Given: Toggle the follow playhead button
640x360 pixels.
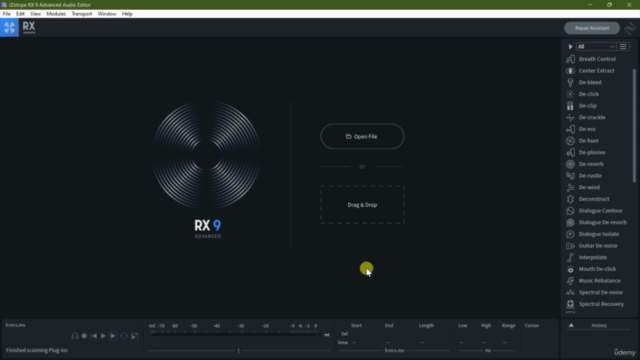Looking at the screenshot, I should (134, 336).
